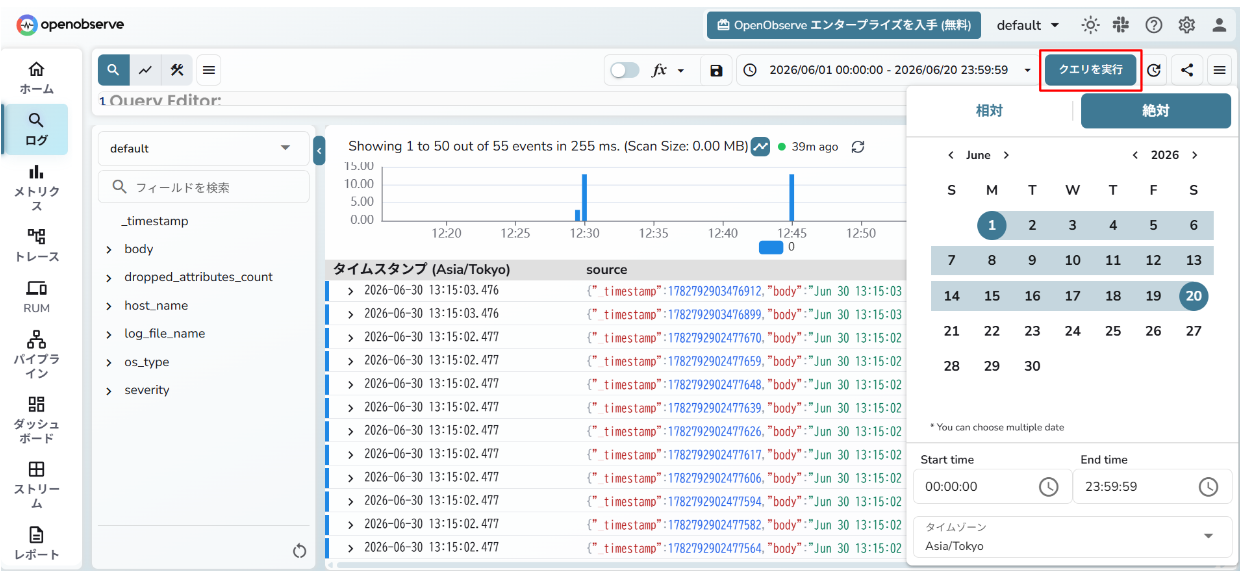Toggle the switch beside the fx function icon
Image resolution: width=1240 pixels, height=571 pixels.
[625, 70]
